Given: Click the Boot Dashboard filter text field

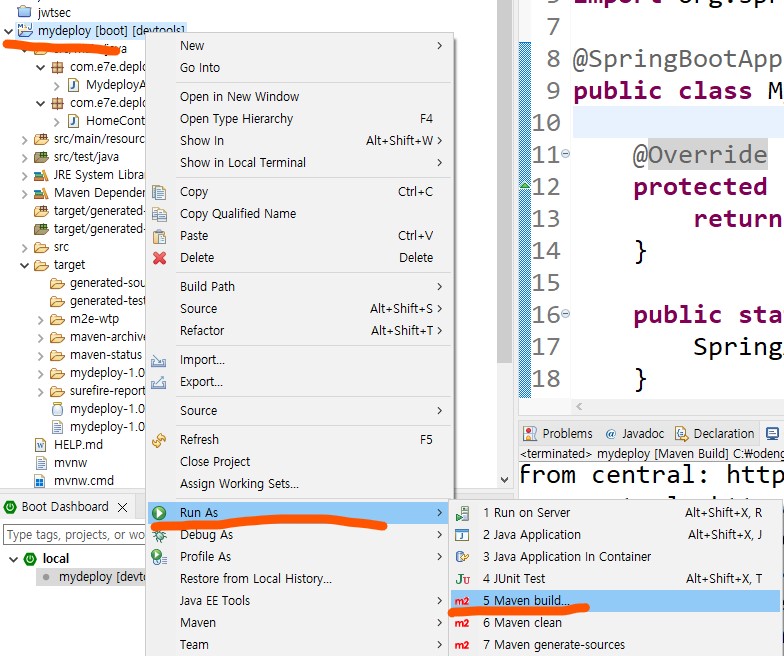Looking at the screenshot, I should point(74,535).
